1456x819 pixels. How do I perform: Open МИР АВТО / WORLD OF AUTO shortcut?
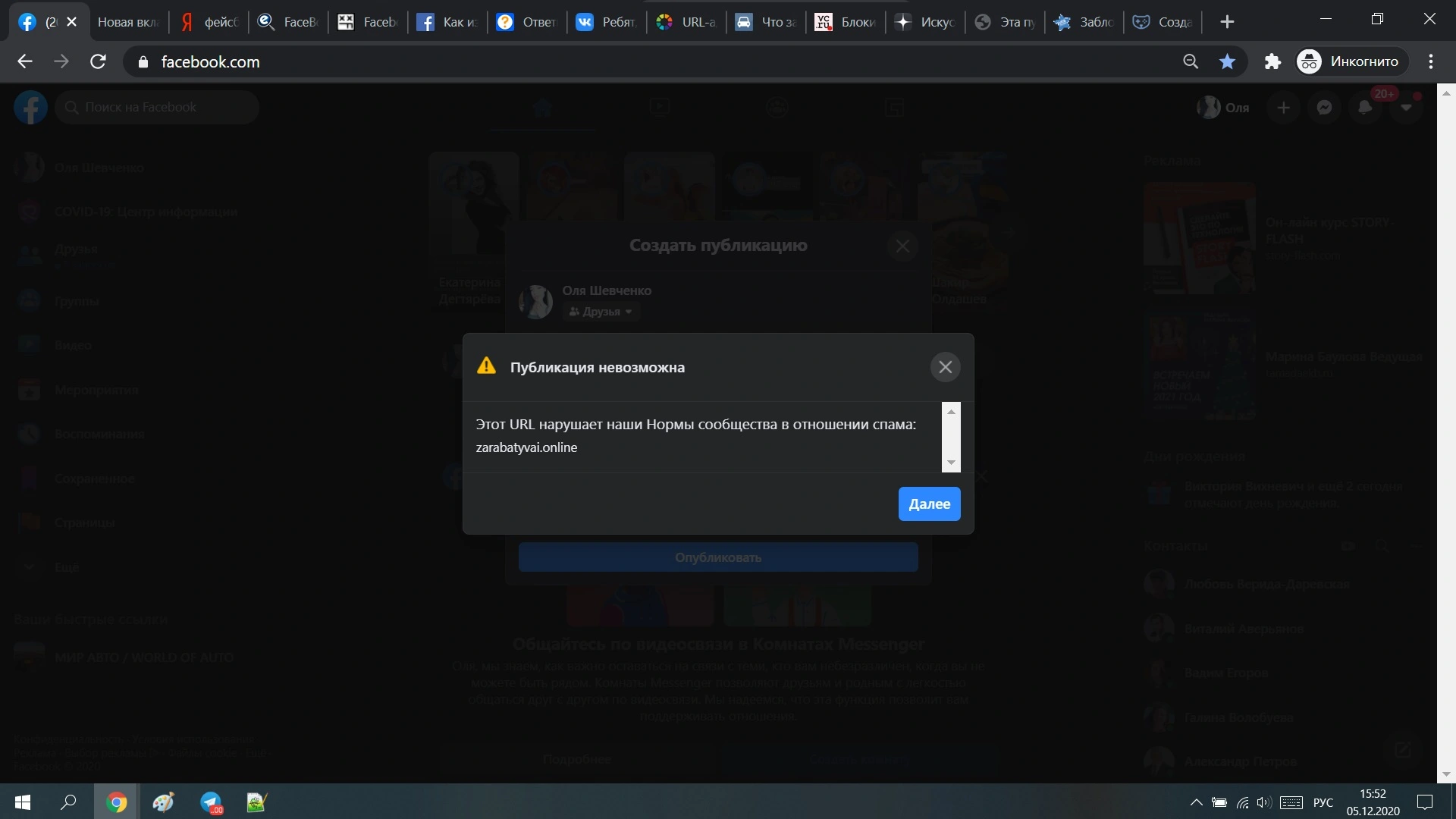click(125, 657)
